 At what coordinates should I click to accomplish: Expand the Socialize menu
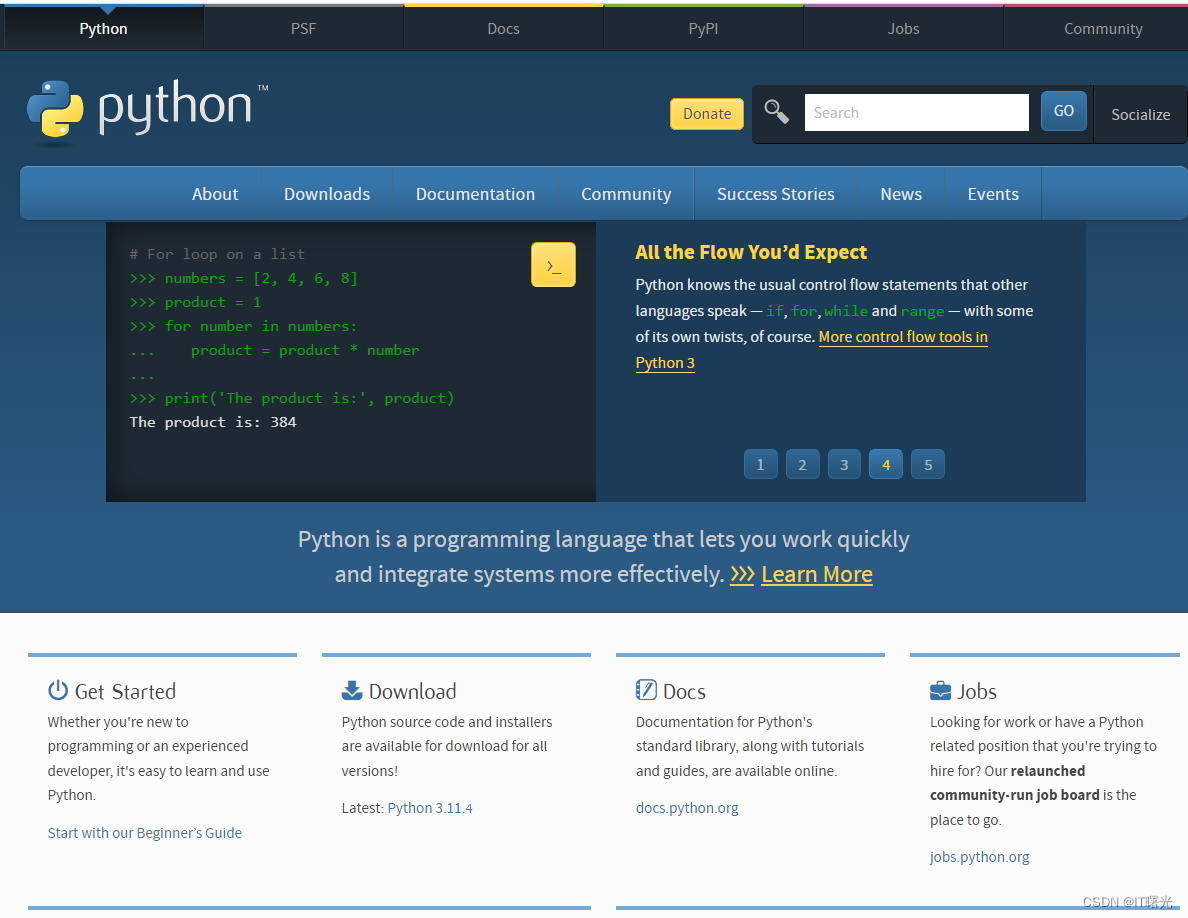click(x=1140, y=114)
